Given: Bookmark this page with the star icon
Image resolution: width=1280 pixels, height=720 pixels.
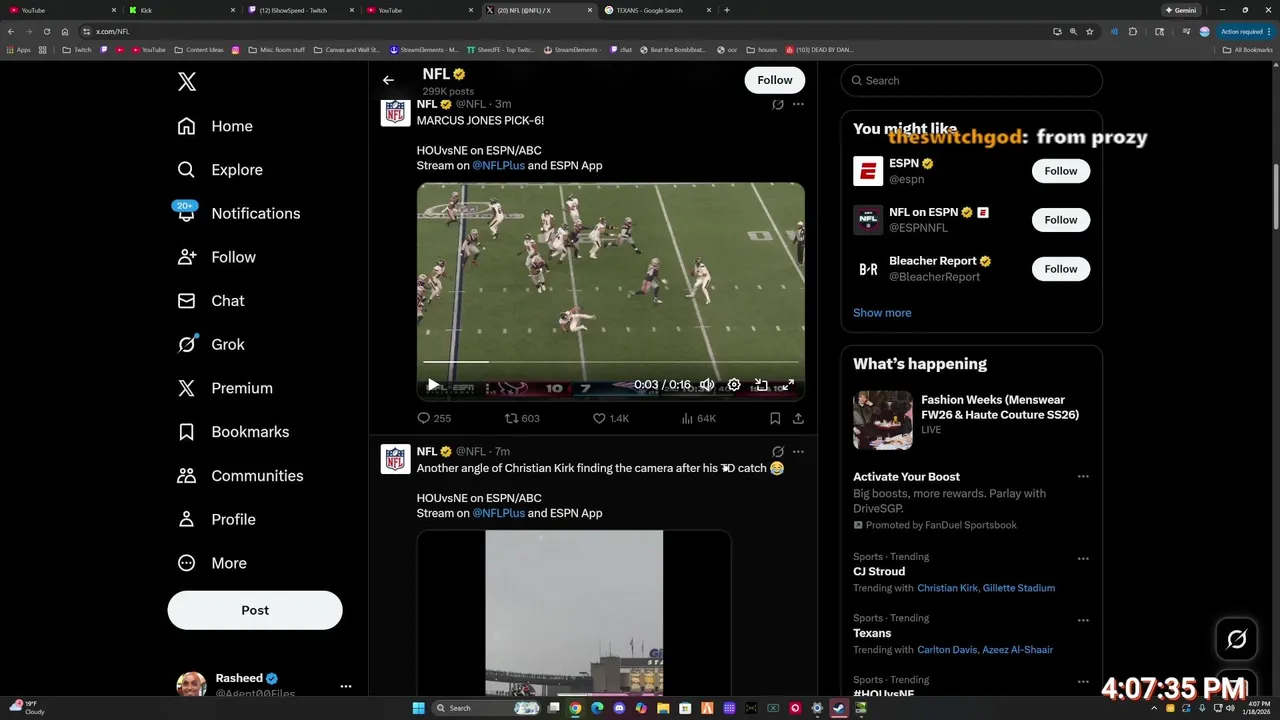Looking at the screenshot, I should (x=1090, y=31).
